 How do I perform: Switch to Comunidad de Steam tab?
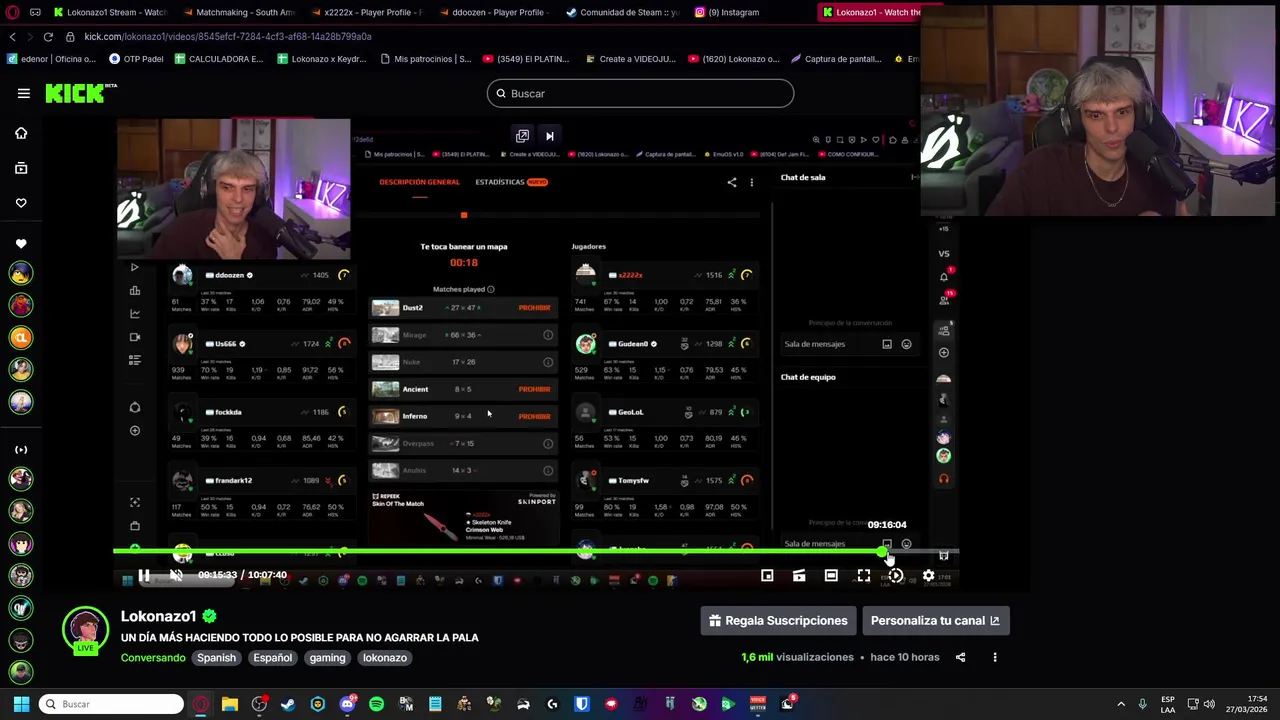point(622,12)
